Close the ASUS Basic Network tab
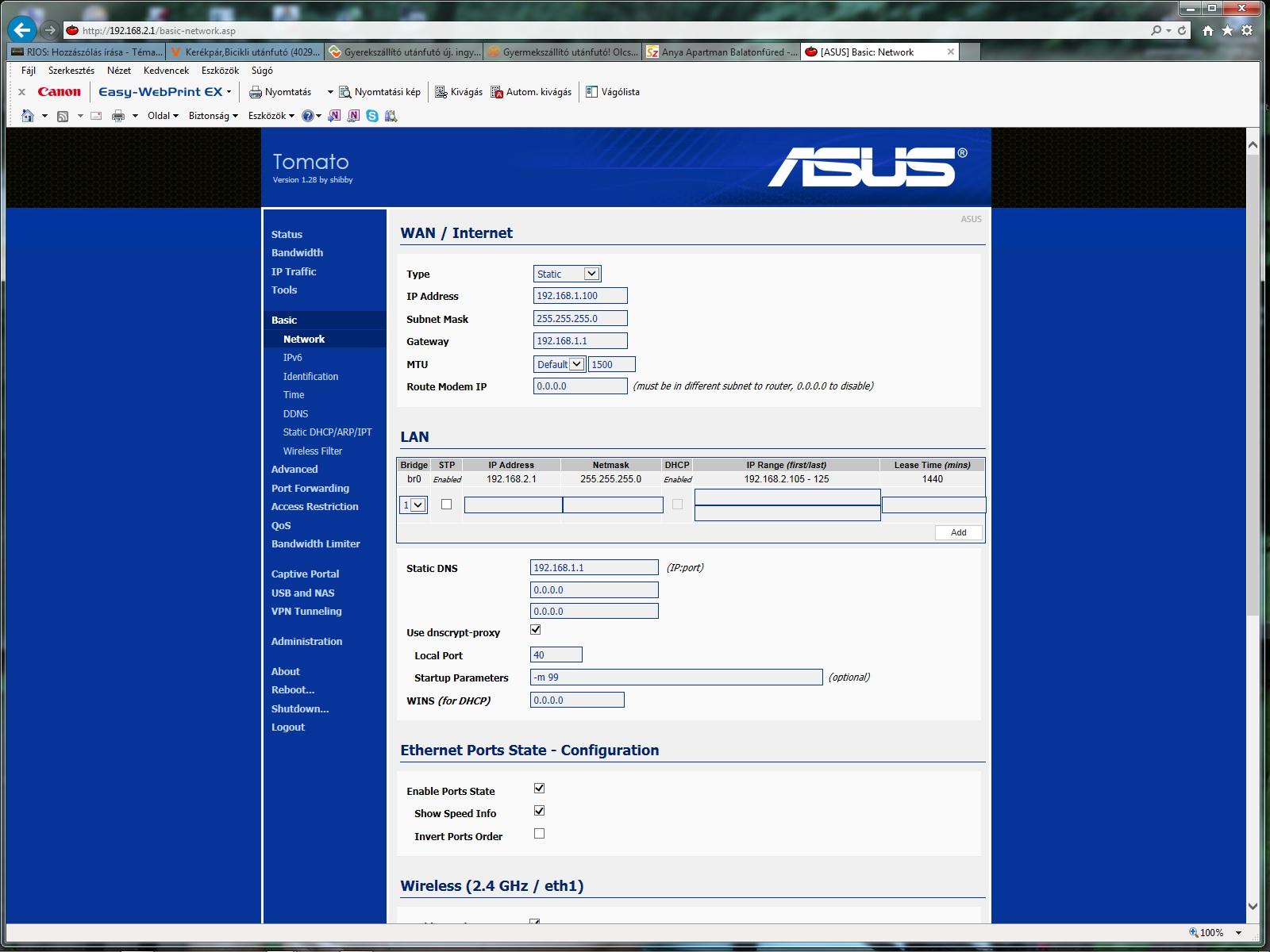Screen dimensions: 1270x952 (x=951, y=52)
